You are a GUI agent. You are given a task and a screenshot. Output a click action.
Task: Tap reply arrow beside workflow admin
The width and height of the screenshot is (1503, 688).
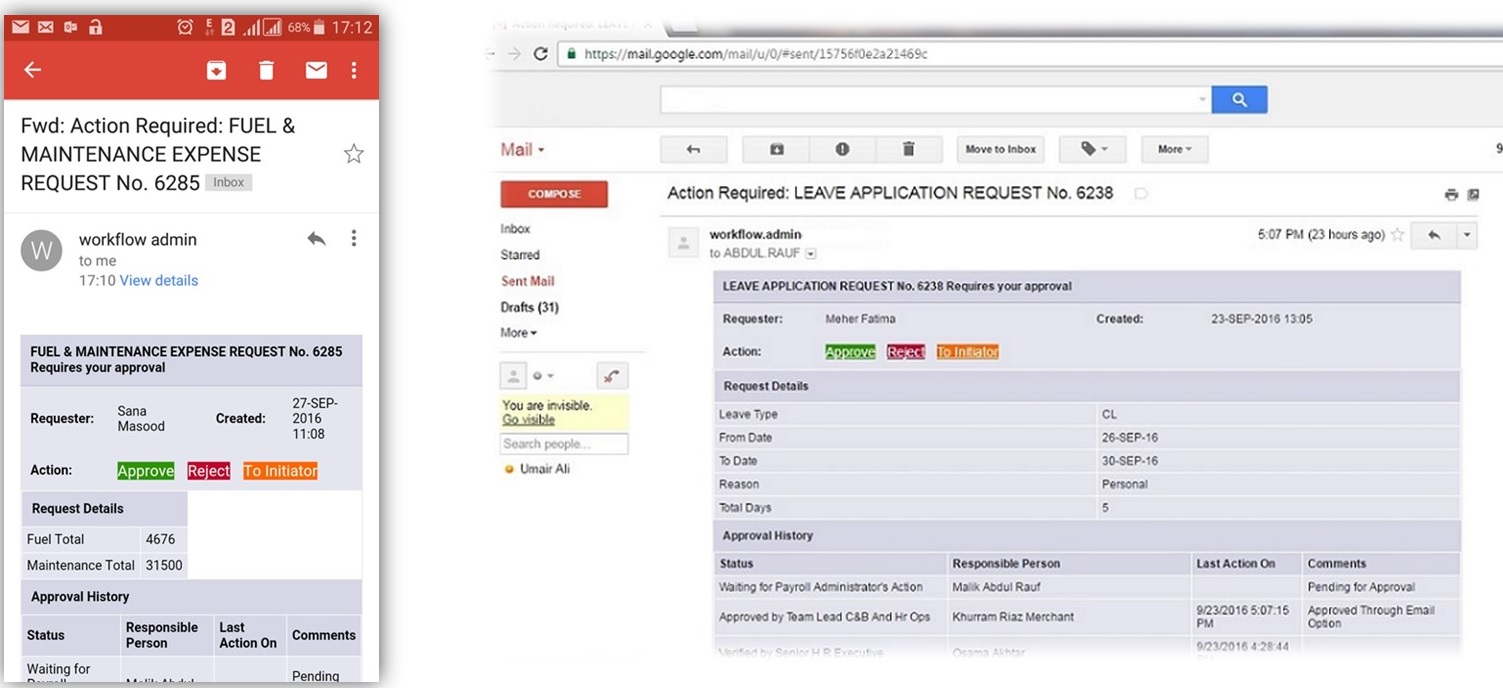pos(316,239)
